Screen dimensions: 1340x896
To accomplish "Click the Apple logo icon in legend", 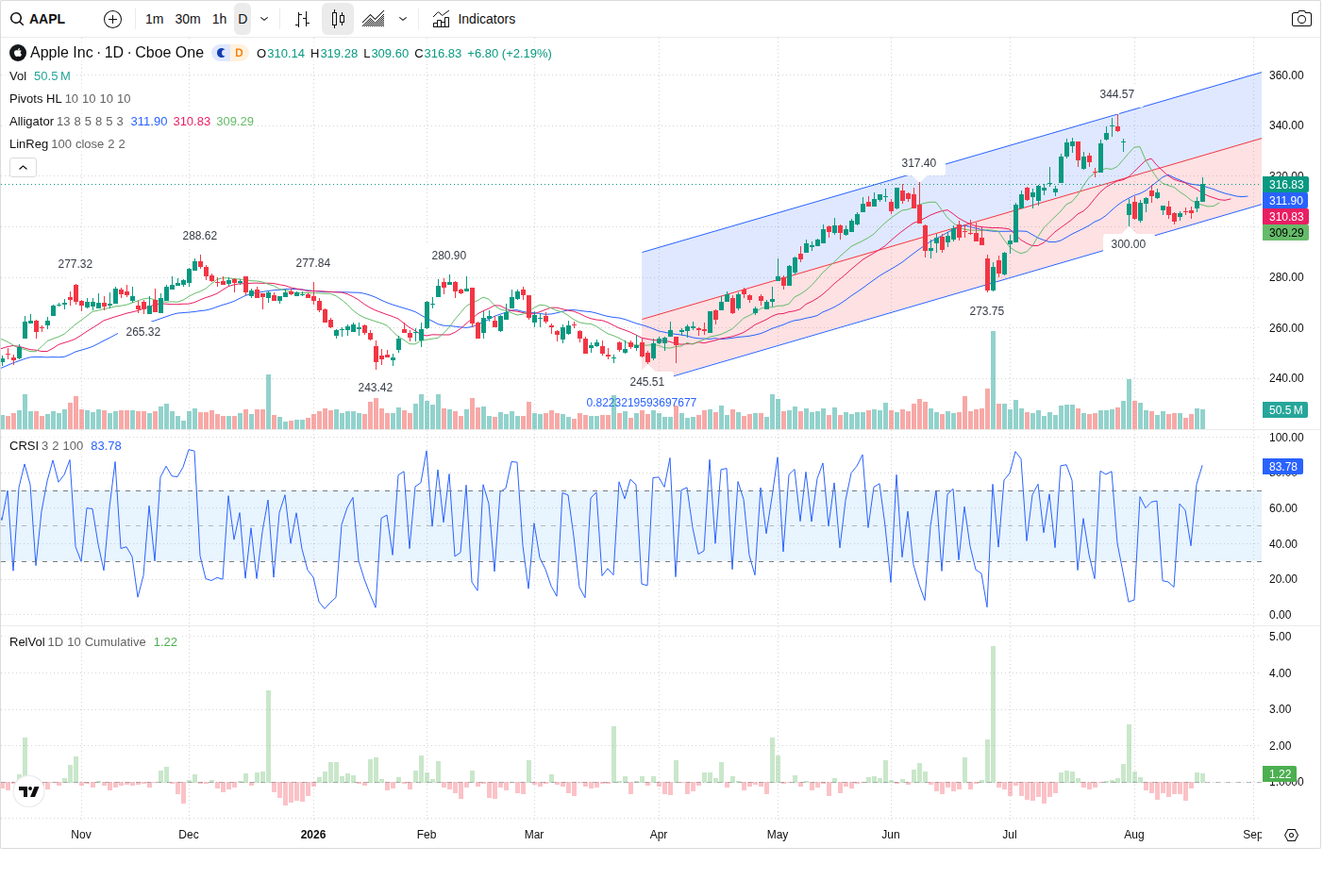I will tap(18, 53).
